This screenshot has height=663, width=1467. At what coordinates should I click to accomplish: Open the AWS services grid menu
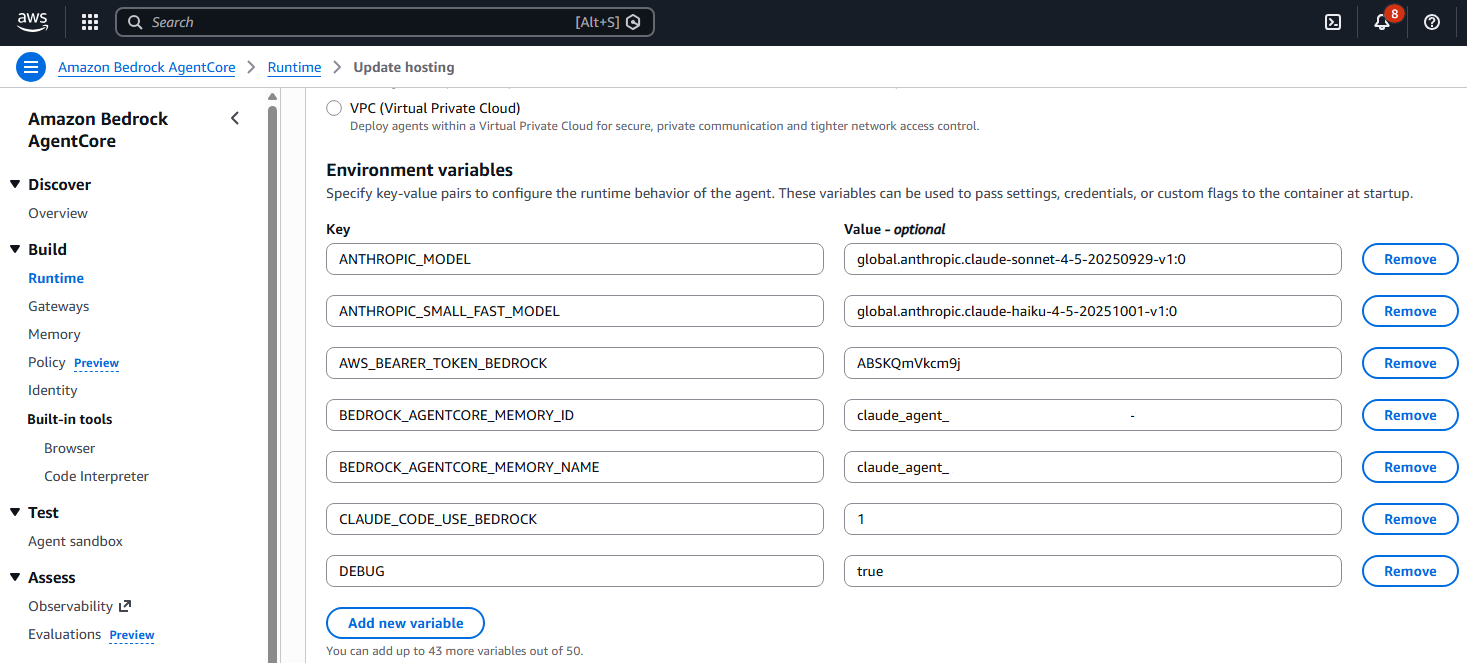click(90, 22)
